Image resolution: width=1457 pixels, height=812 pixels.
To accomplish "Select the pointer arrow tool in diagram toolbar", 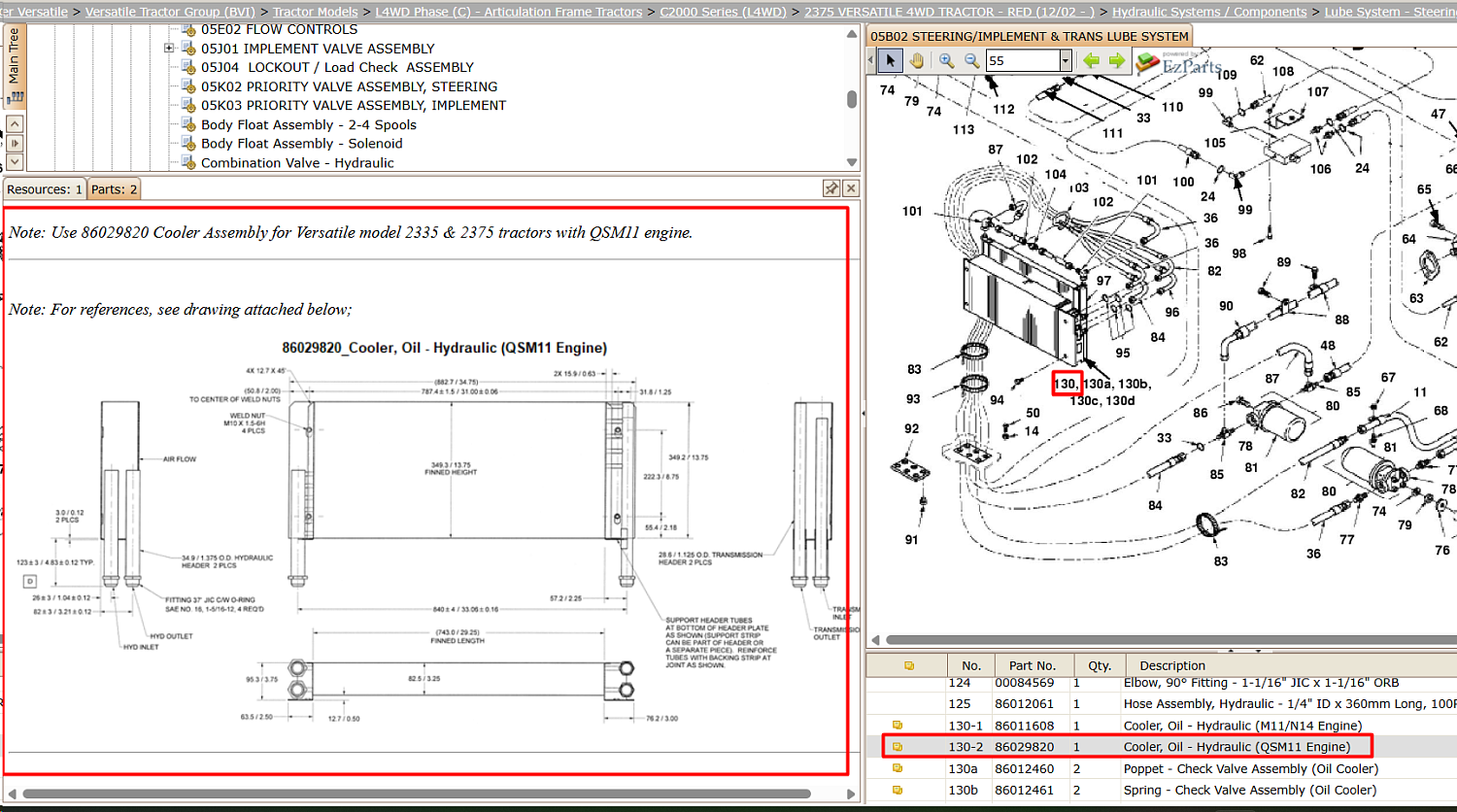I will 891,61.
